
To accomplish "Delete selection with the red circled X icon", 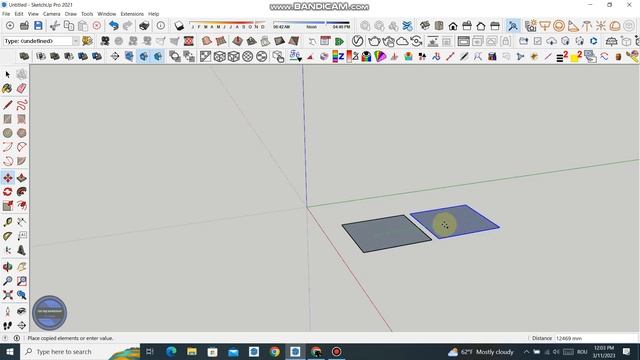I will click(x=97, y=26).
